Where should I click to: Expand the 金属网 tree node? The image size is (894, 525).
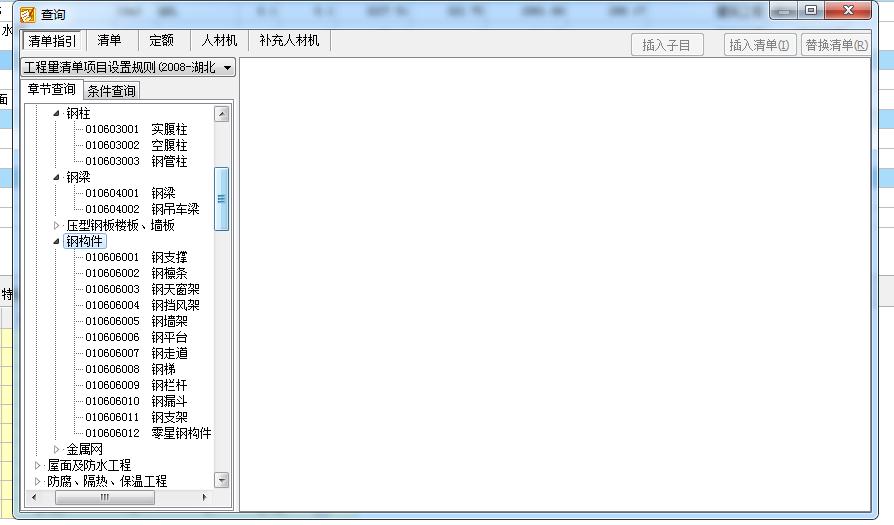[x=56, y=449]
